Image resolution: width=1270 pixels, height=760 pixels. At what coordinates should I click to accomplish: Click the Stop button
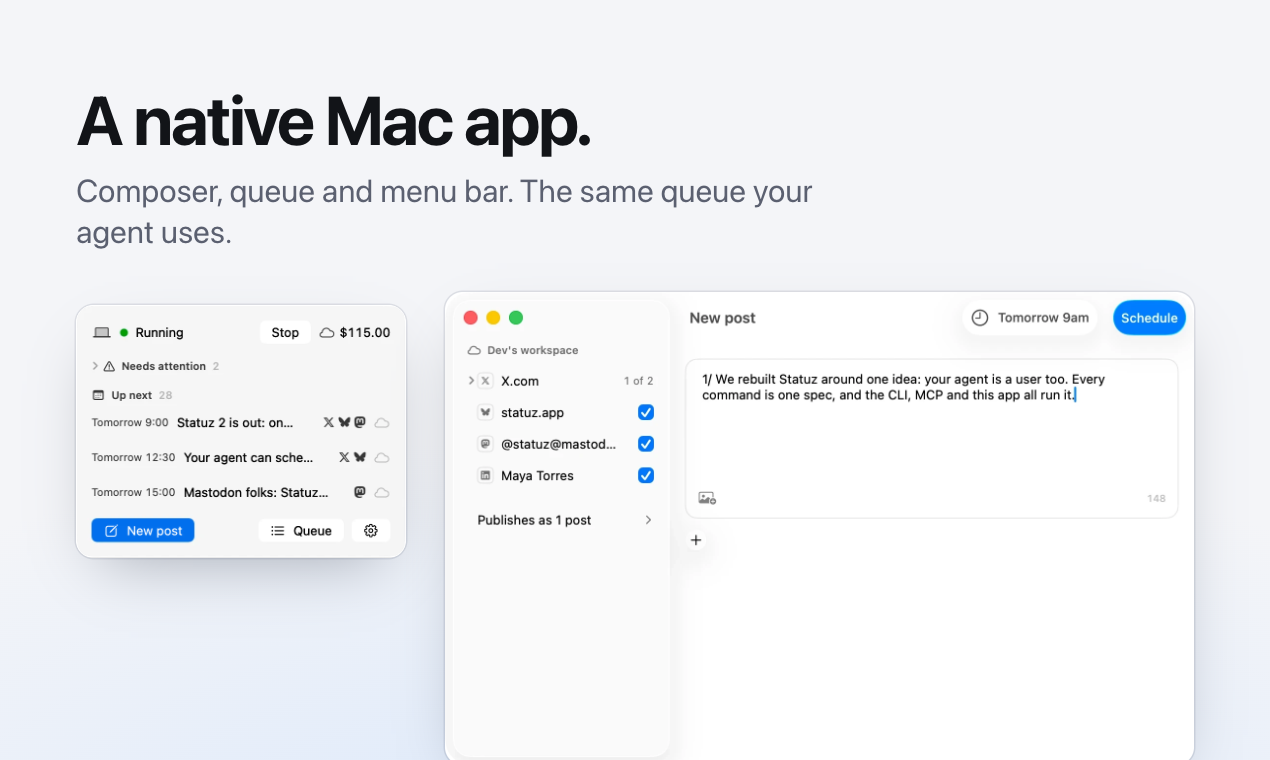tap(285, 333)
